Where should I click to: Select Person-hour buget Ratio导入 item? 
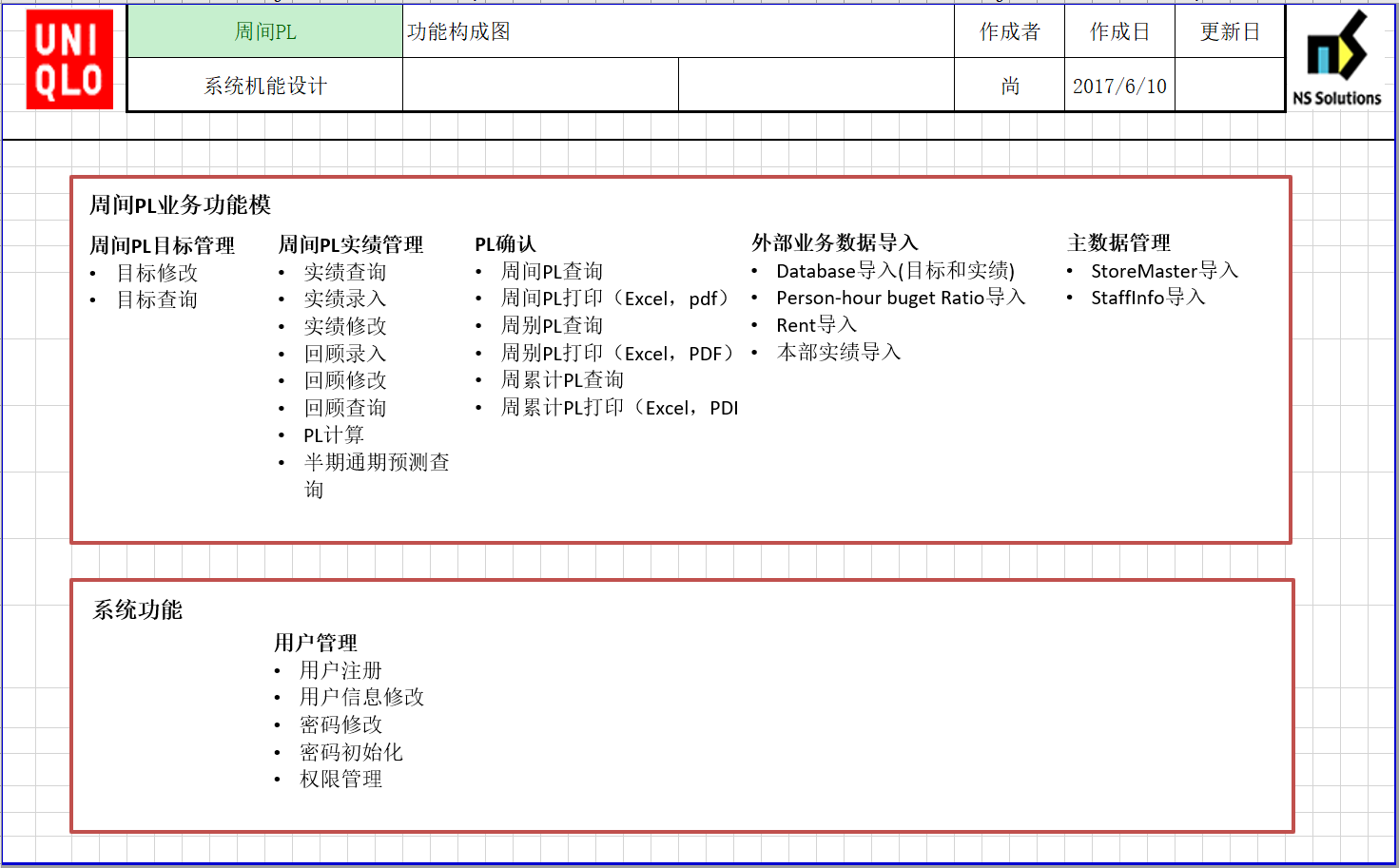[x=901, y=298]
